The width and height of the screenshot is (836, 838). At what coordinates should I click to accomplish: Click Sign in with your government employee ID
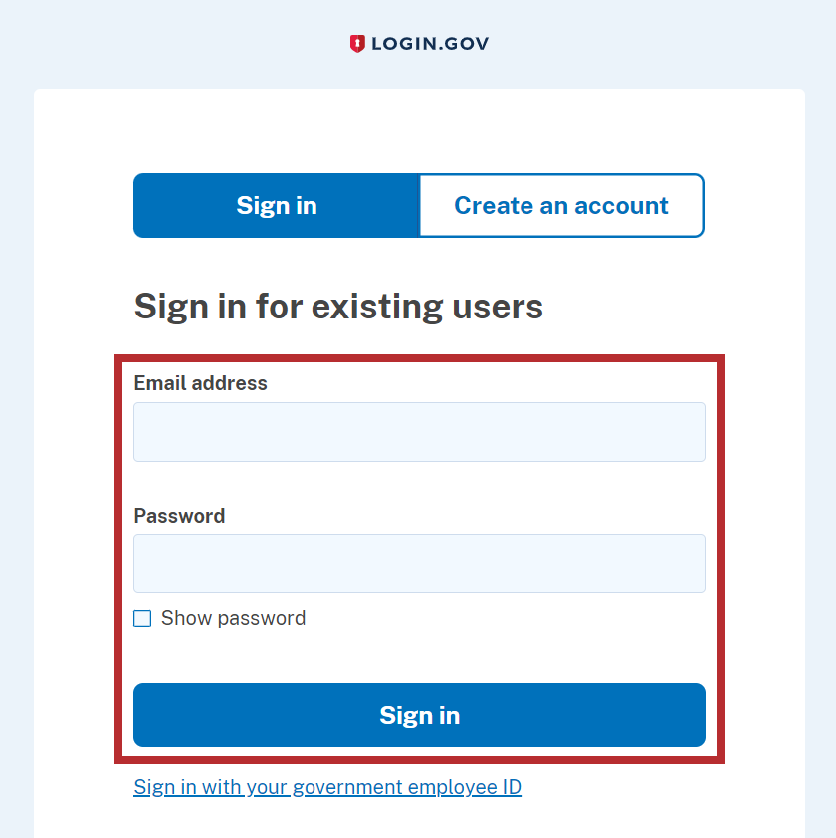click(x=327, y=787)
